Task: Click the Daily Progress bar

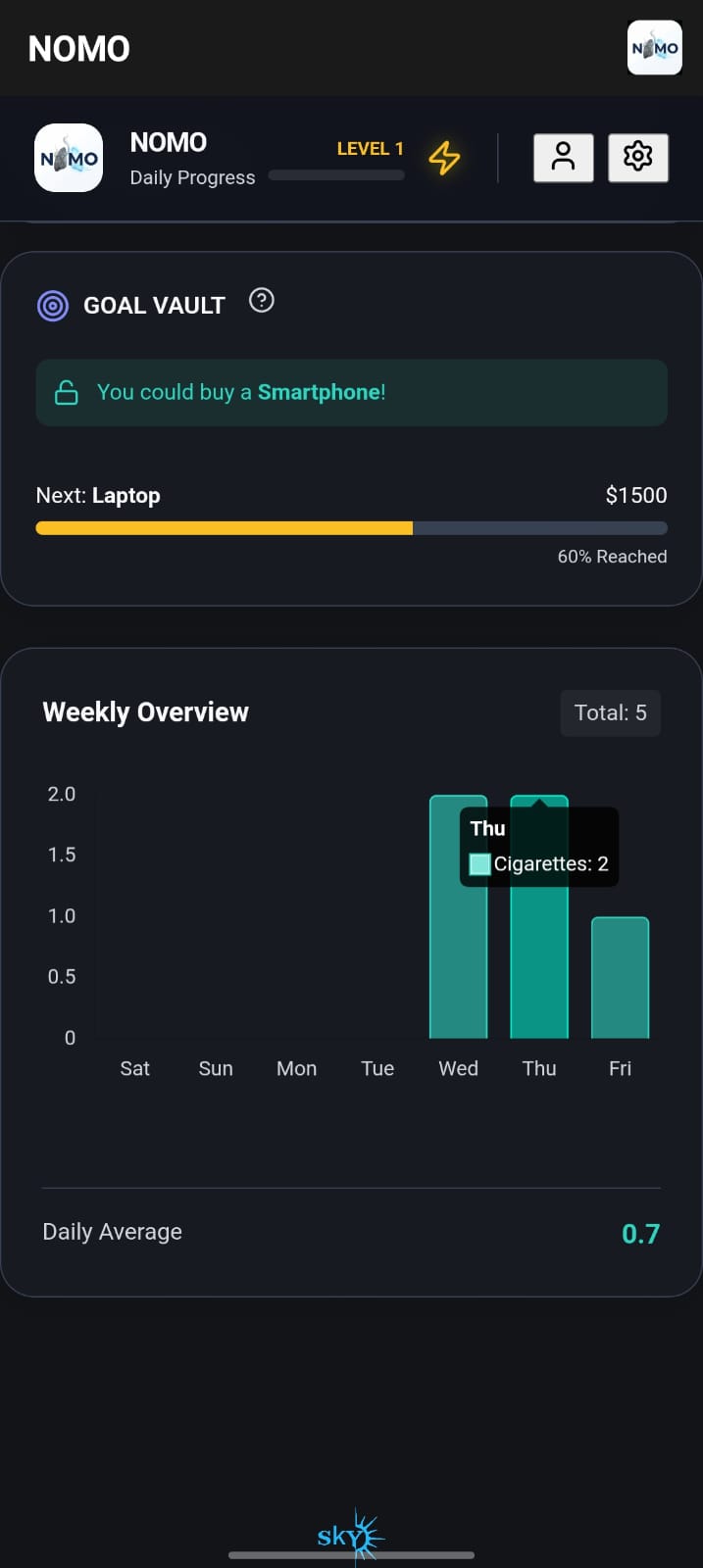Action: coord(336,175)
